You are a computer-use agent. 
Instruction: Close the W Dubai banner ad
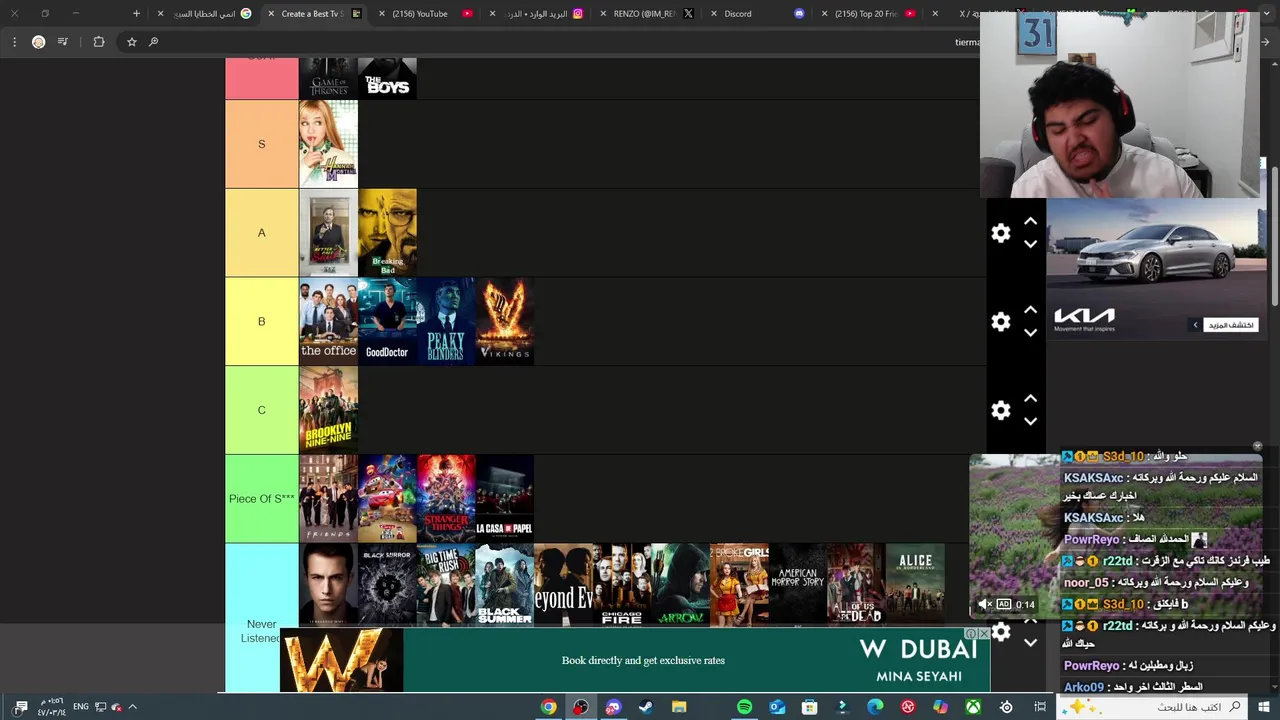click(x=984, y=634)
